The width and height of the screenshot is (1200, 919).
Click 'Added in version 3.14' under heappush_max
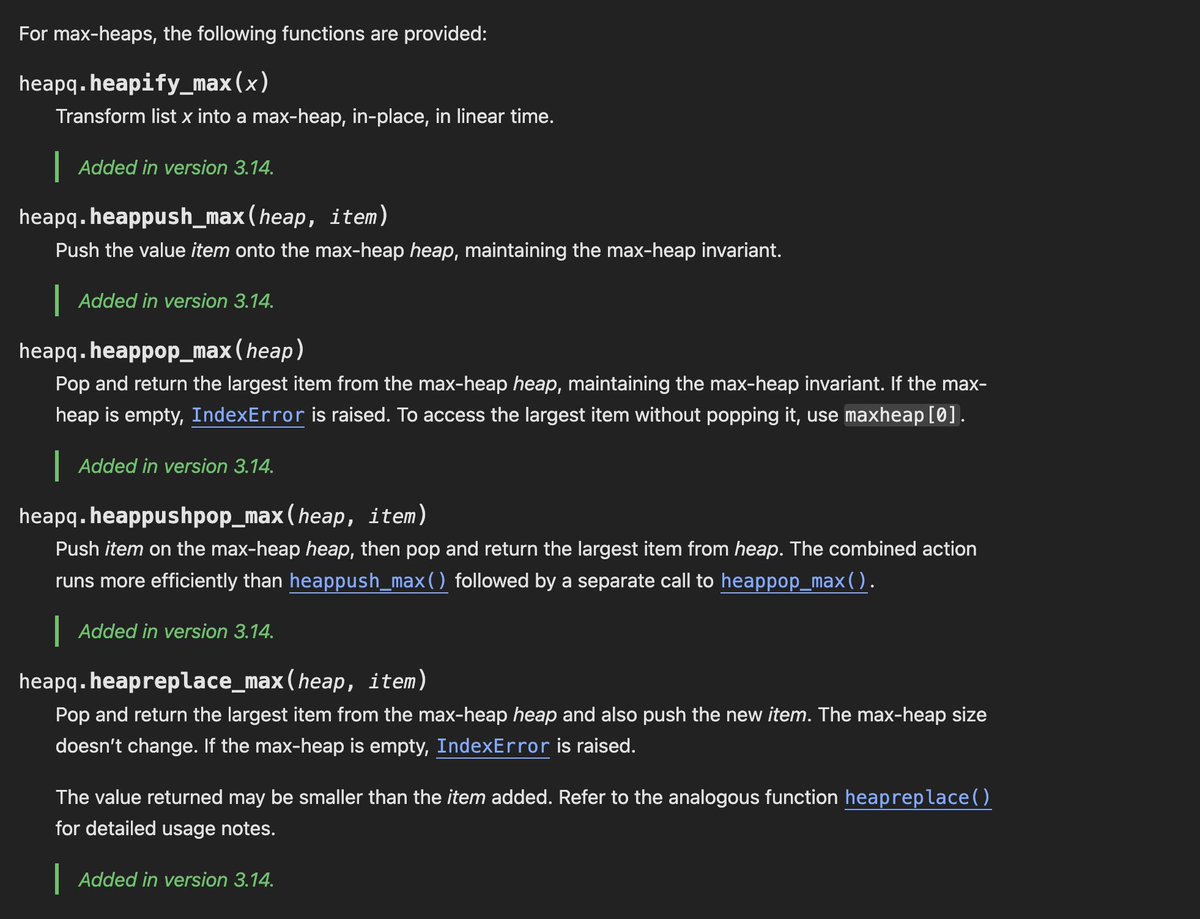pos(176,301)
